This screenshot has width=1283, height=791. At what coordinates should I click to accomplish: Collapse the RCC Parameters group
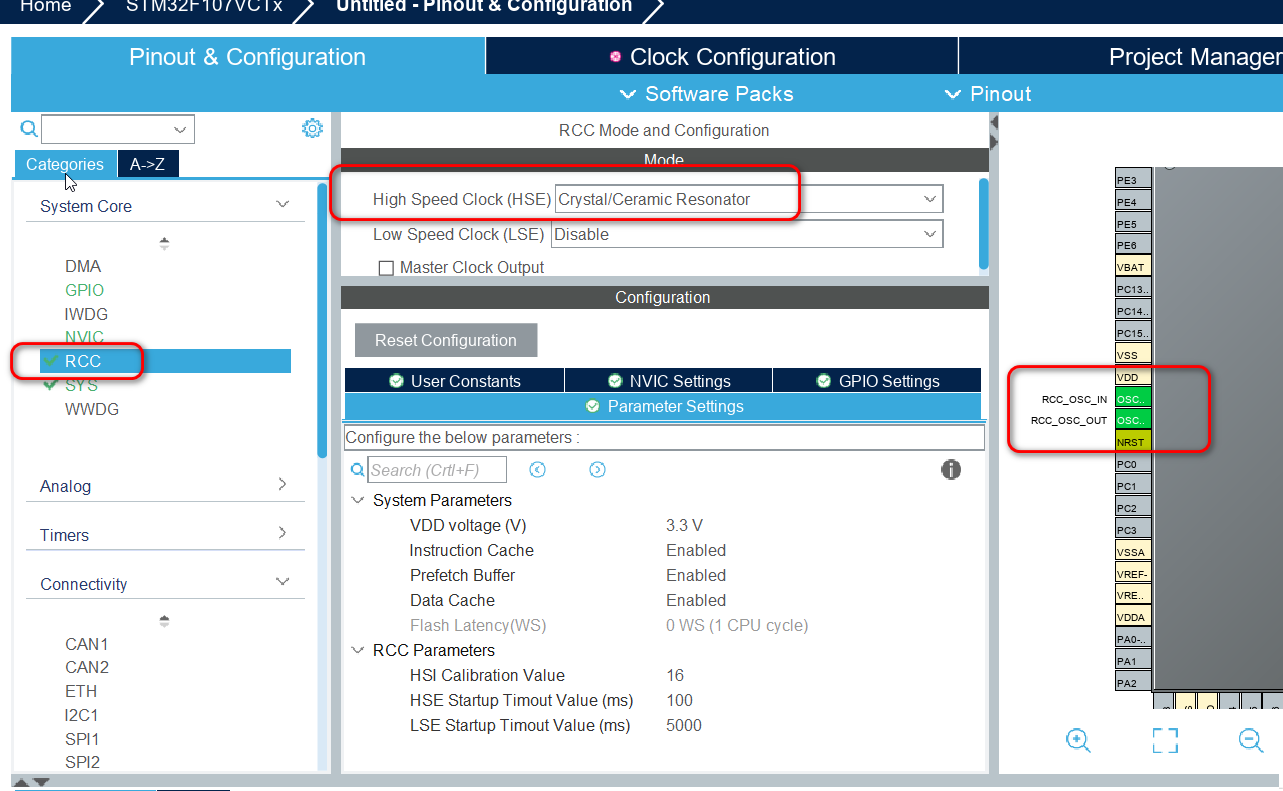tap(358, 650)
